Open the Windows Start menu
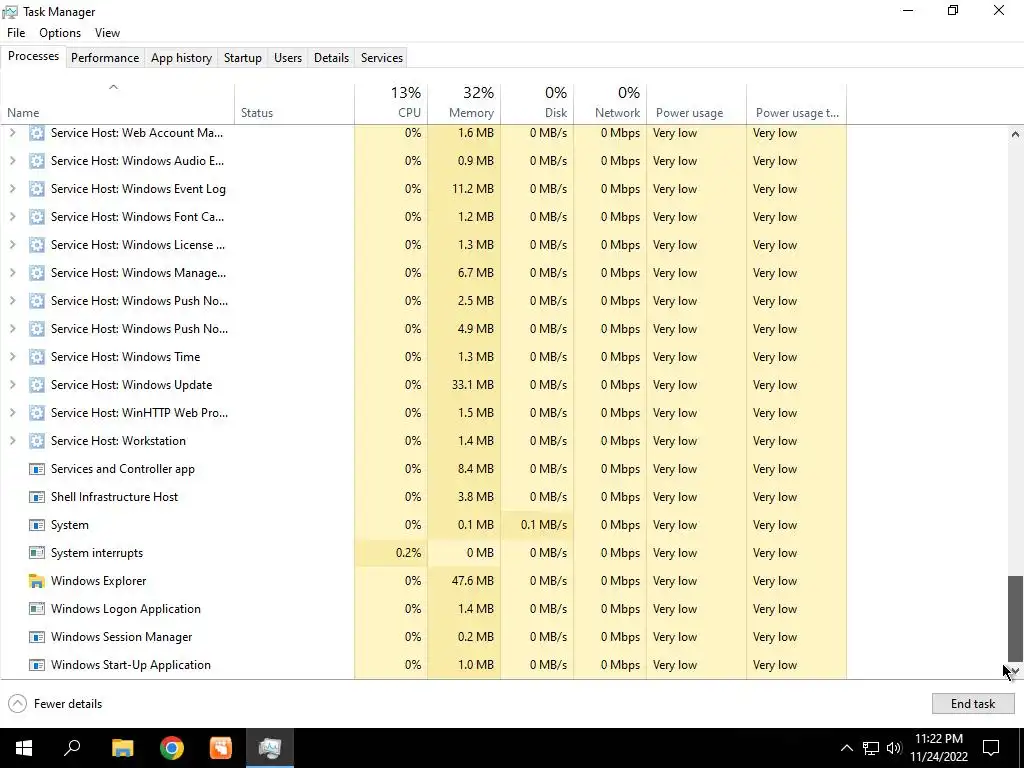 (x=24, y=748)
